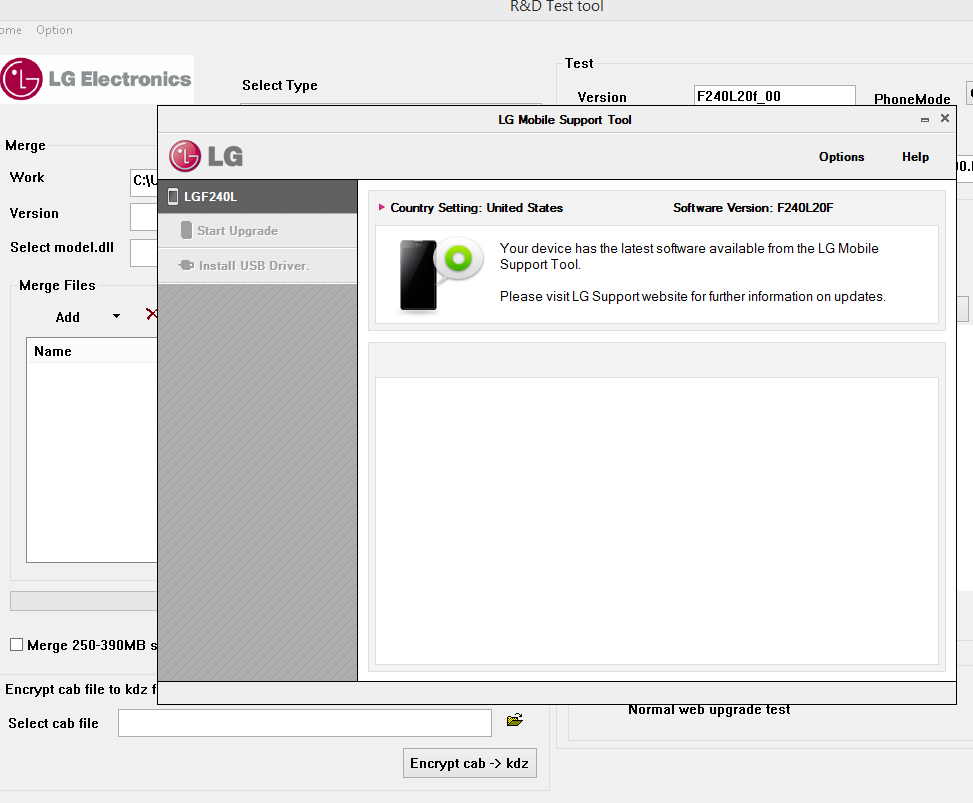
Task: Browse for cab file with folder icon
Action: 514,720
